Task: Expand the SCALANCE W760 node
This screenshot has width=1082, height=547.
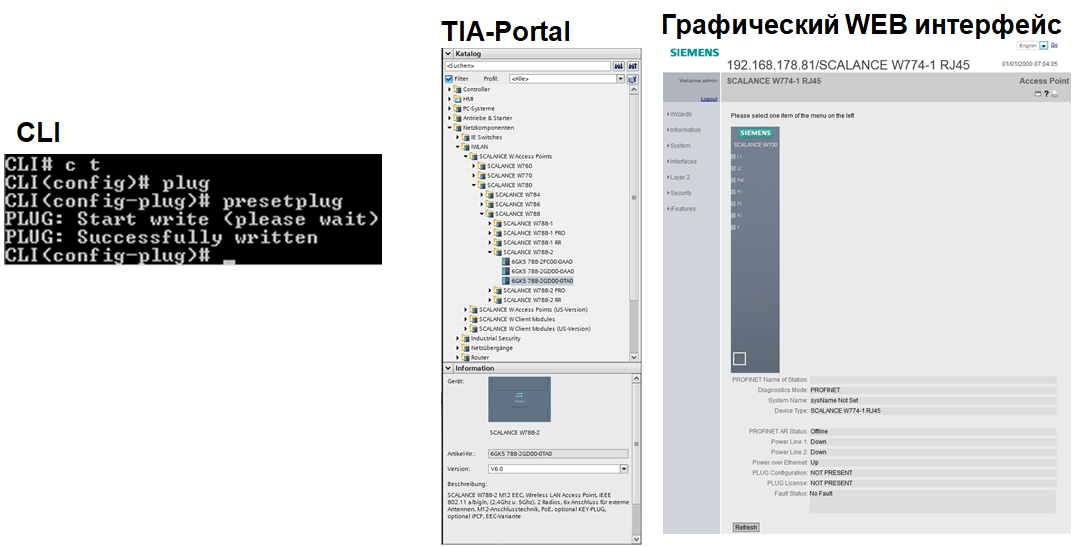Action: point(474,166)
